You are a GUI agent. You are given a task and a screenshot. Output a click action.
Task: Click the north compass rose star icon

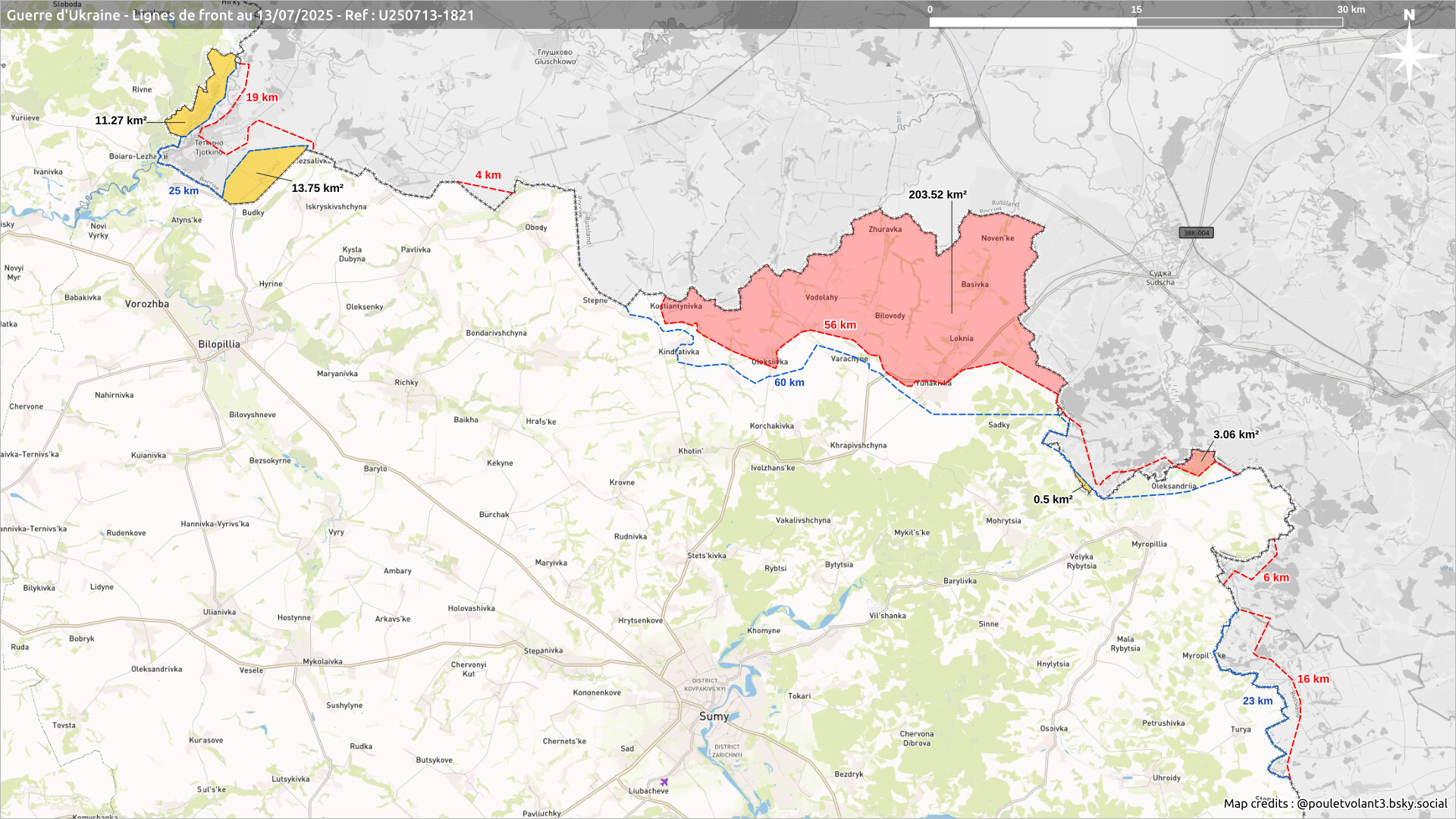tap(1409, 55)
